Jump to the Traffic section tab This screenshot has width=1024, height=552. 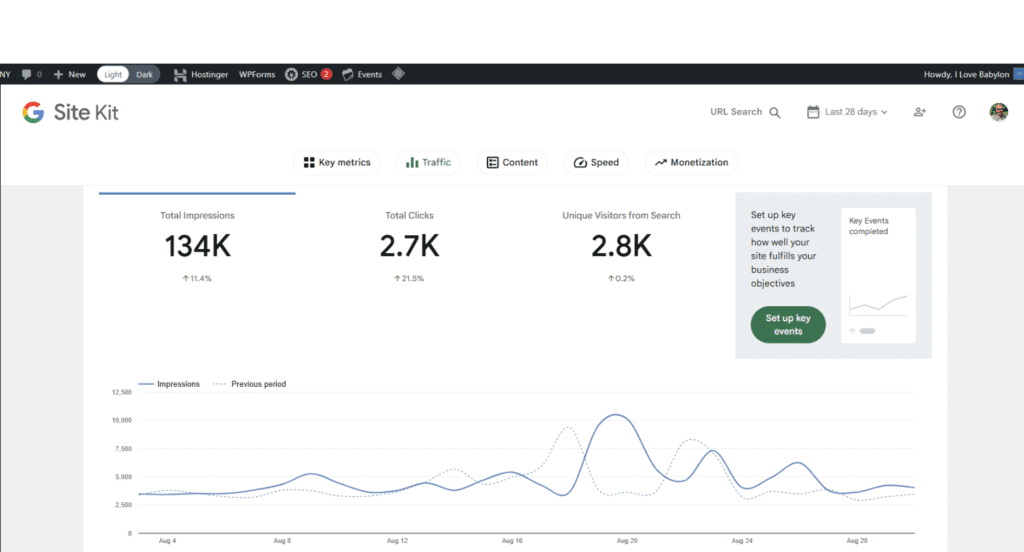[x=428, y=162]
